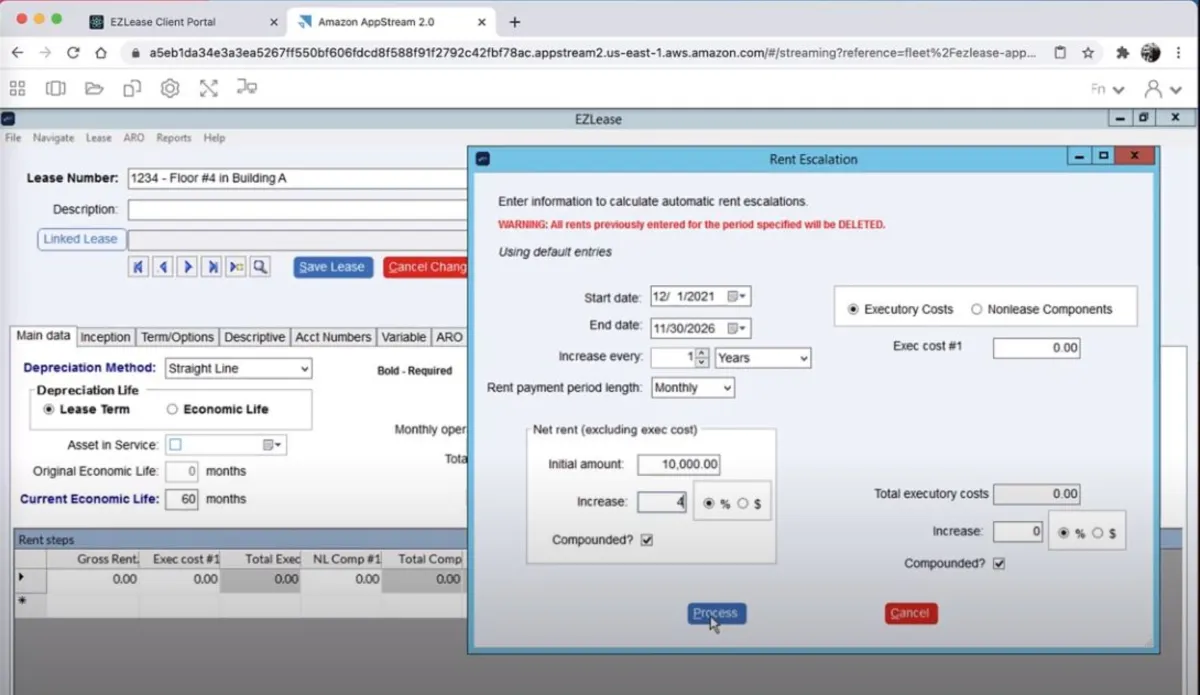Jump to the last lease record
Screen dimensions: 1200x695
click(211, 267)
